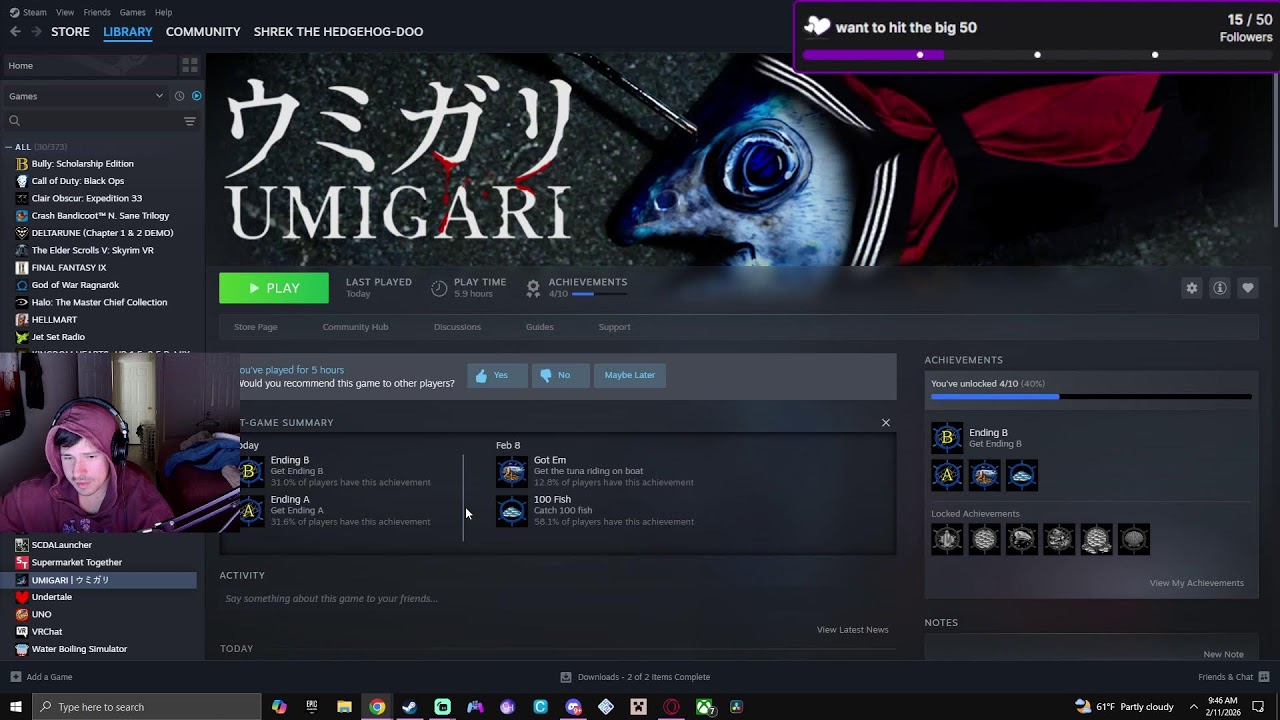The width and height of the screenshot is (1280, 720).
Task: Click View My Achievements link
Action: (1196, 583)
